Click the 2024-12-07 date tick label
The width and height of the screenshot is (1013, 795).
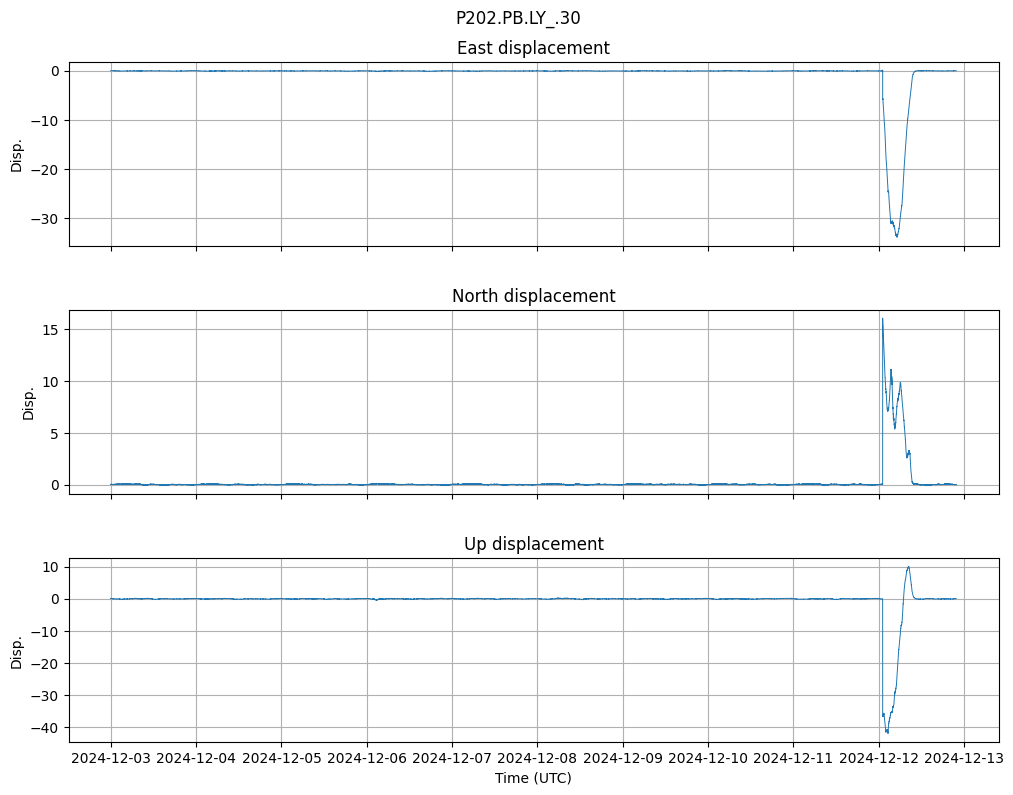(x=452, y=758)
